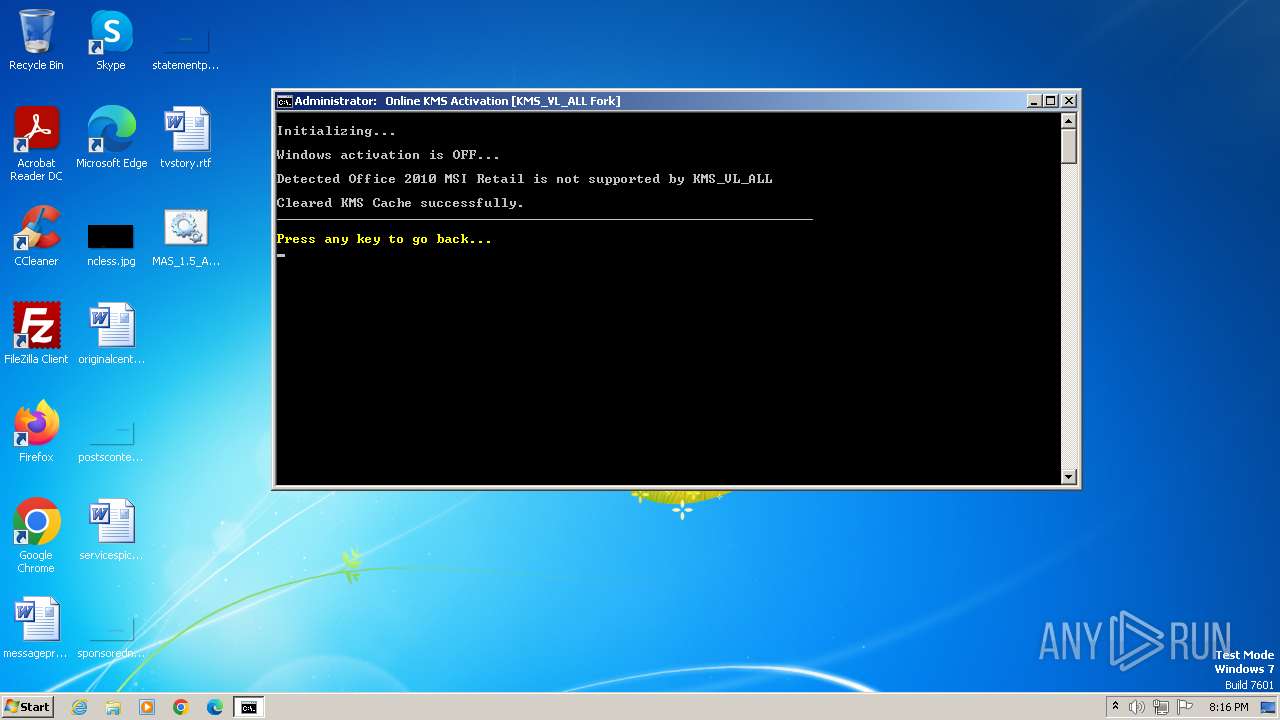Open Google Chrome desktop shortcut
1280x720 pixels.
coord(36,535)
